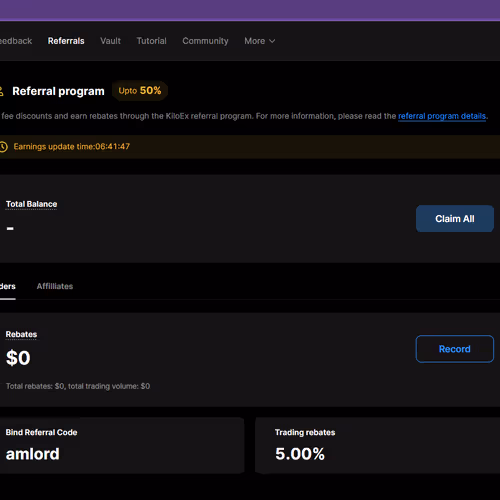Click the Earnings update time banner
The height and width of the screenshot is (500, 500).
pos(250,147)
